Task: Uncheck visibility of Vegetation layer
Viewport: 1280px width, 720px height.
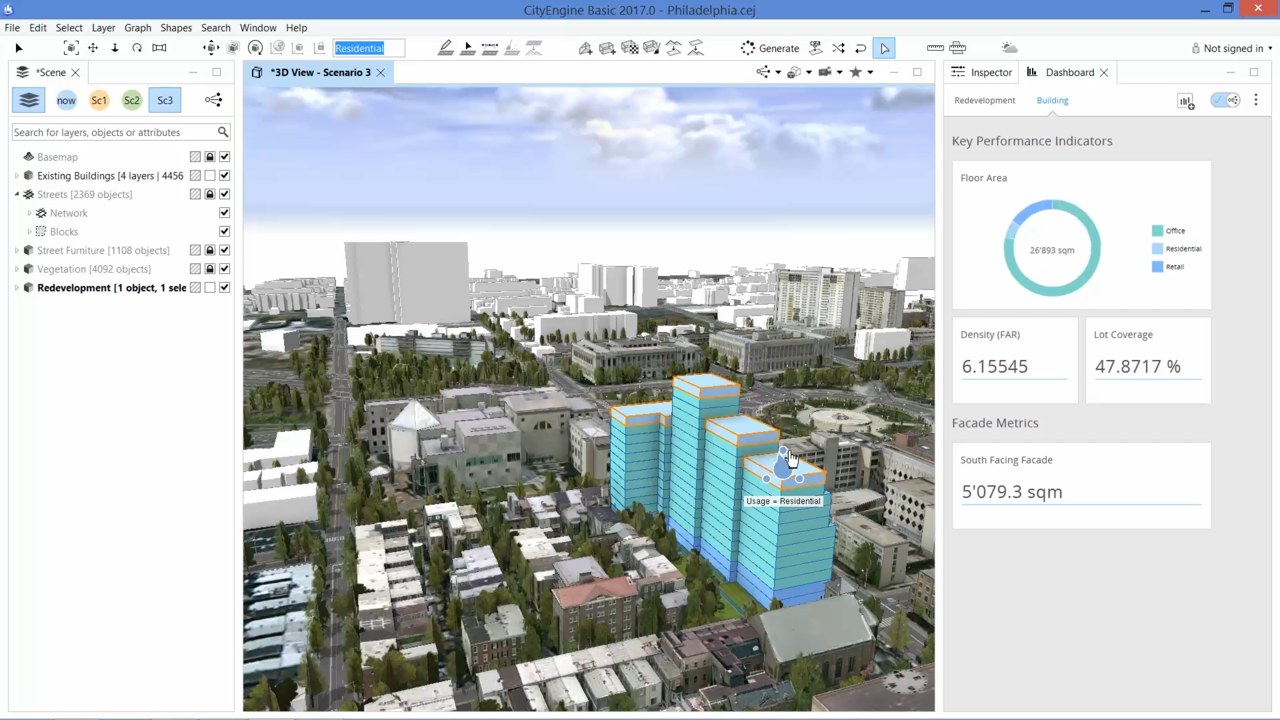Action: click(x=224, y=269)
